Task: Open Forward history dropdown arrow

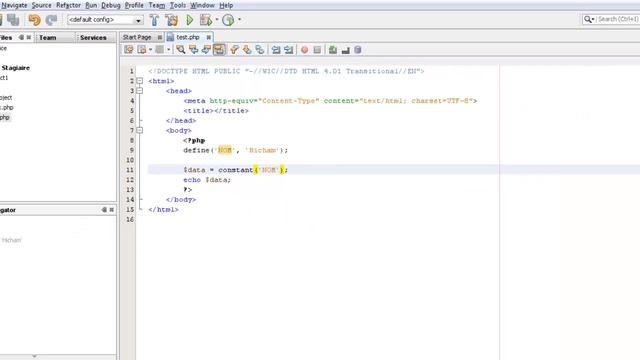Action: tap(168, 50)
